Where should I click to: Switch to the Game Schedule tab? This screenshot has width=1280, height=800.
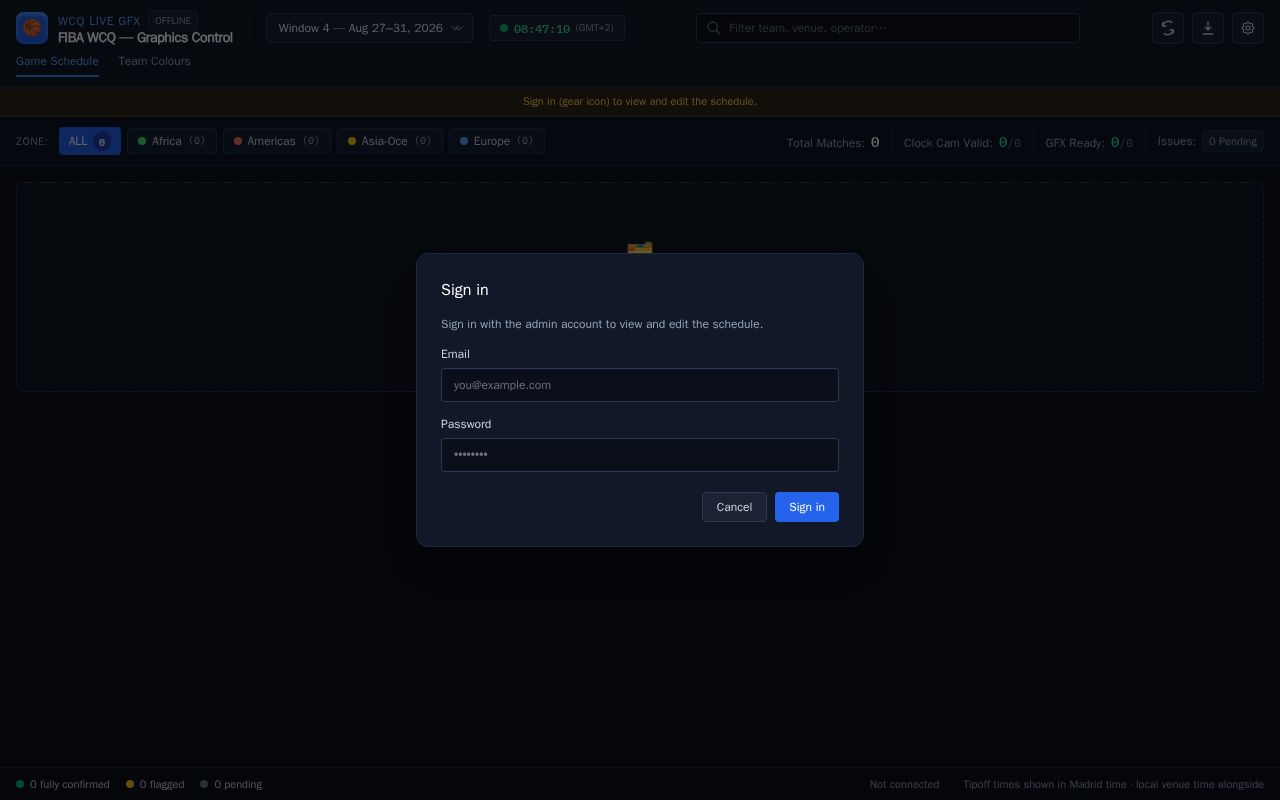(x=57, y=61)
